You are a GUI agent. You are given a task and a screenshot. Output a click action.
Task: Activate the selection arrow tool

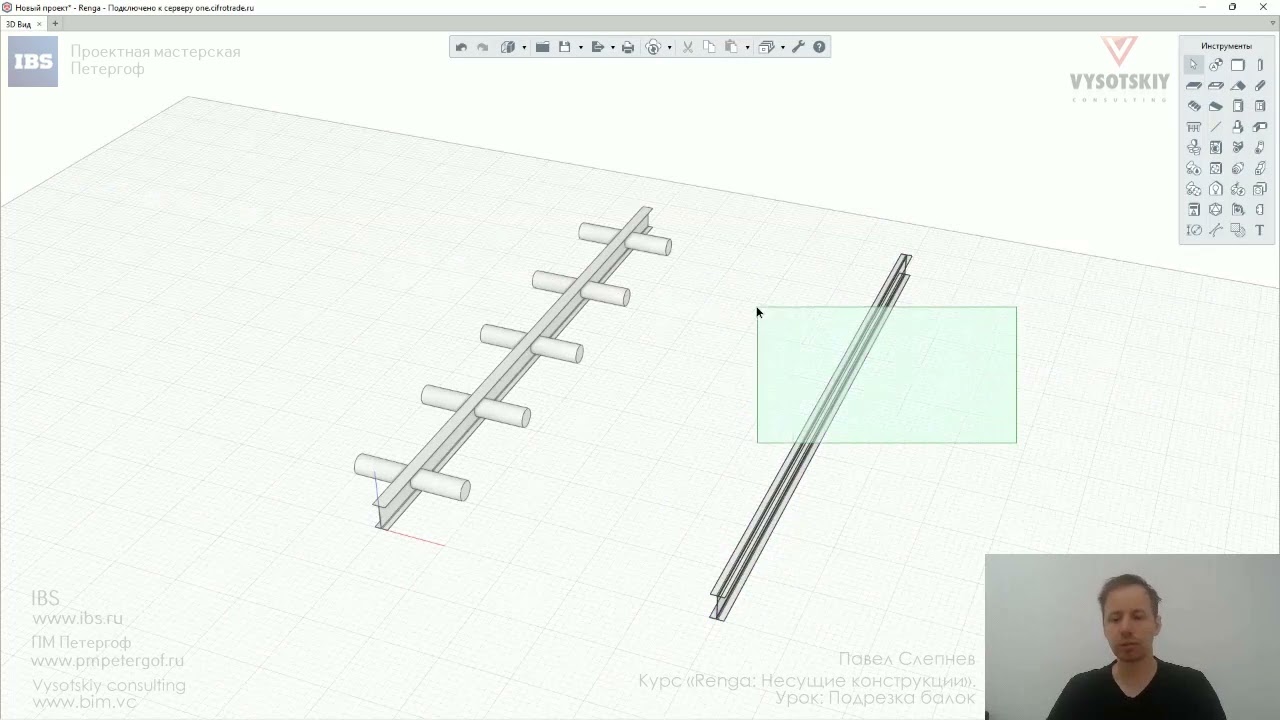[1194, 65]
